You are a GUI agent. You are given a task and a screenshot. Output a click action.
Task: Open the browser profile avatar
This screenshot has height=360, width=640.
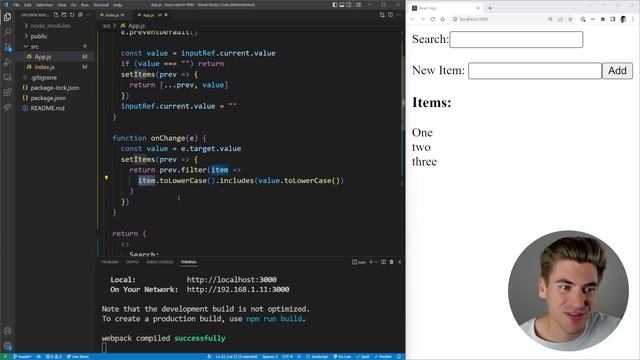pos(623,19)
